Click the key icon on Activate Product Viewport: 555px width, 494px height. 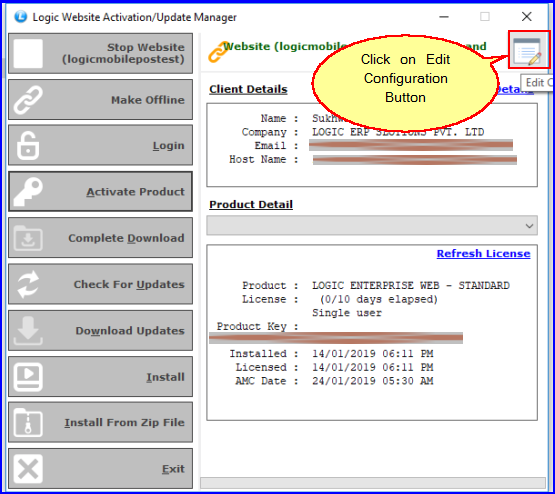click(28, 191)
